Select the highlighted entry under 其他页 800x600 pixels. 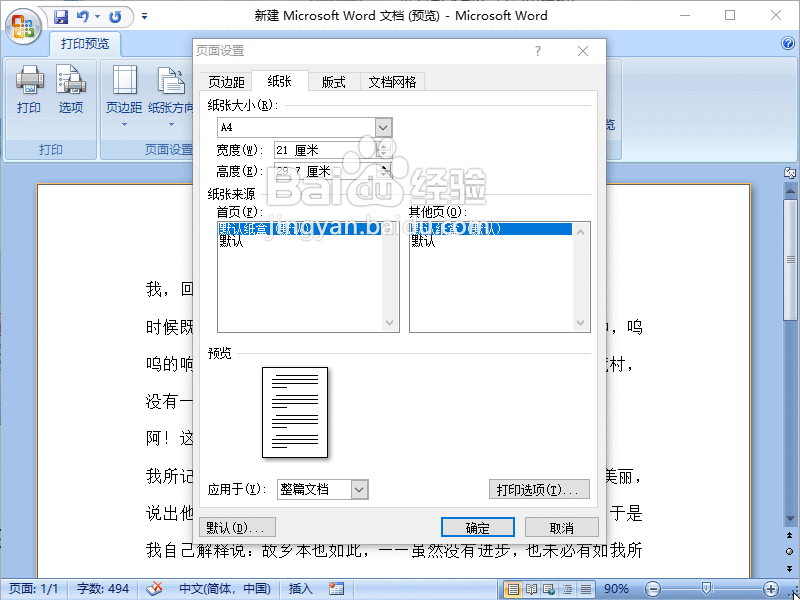498,228
